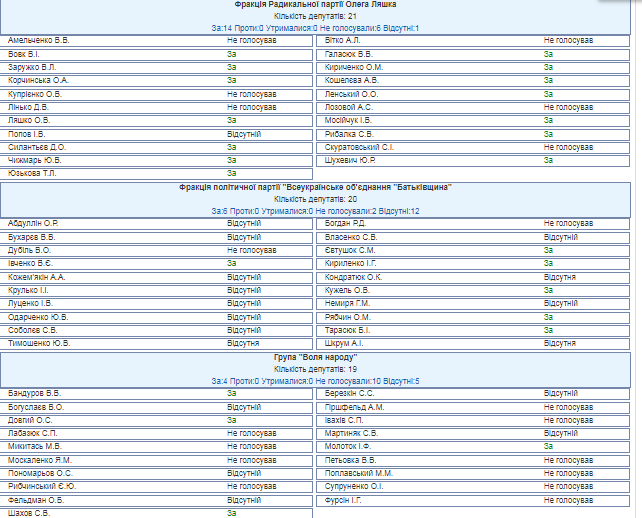Image resolution: width=642 pixels, height=518 pixels.
Task: Click the vote cell beside Галасюк В.В.
Action: pyautogui.click(x=548, y=54)
